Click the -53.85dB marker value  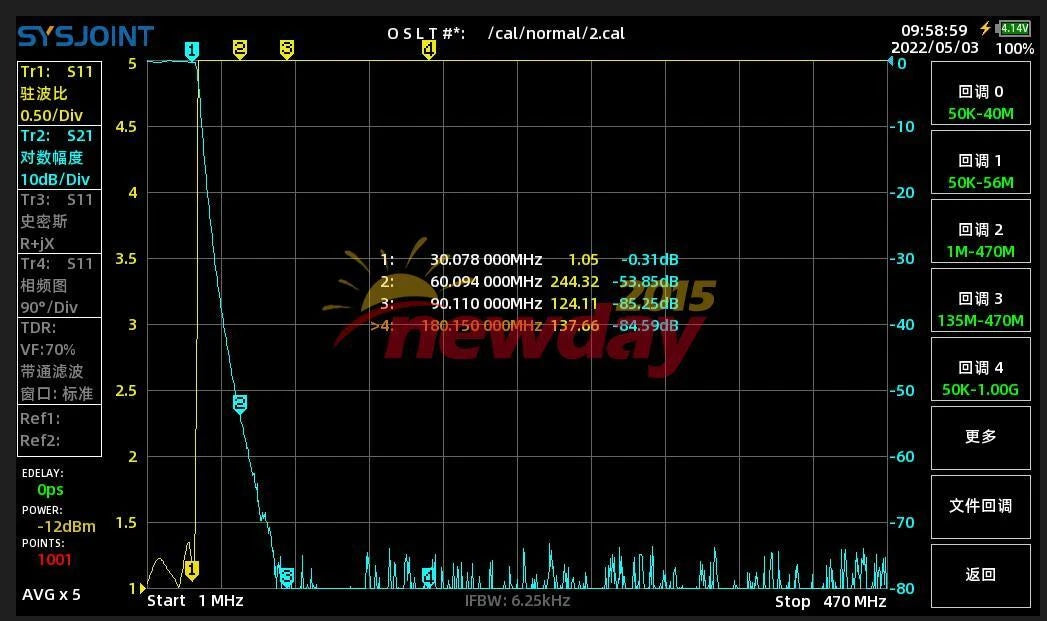645,281
